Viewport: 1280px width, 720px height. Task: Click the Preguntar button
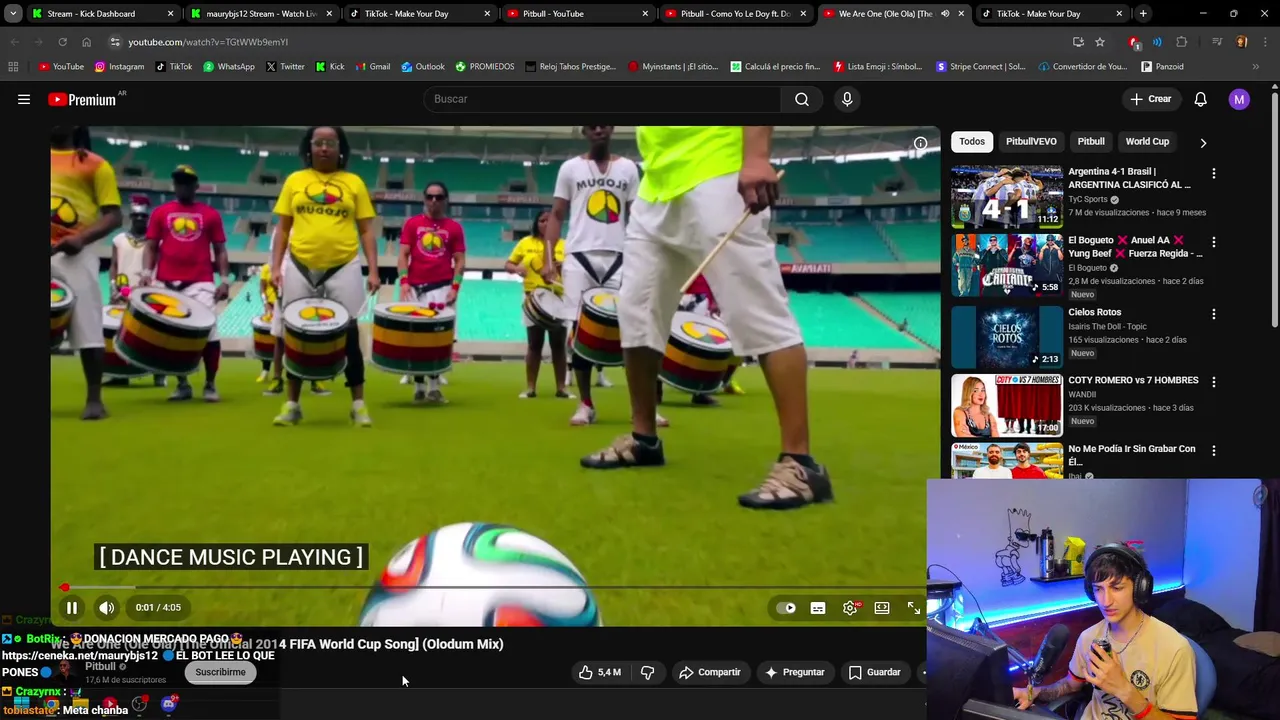coord(794,672)
